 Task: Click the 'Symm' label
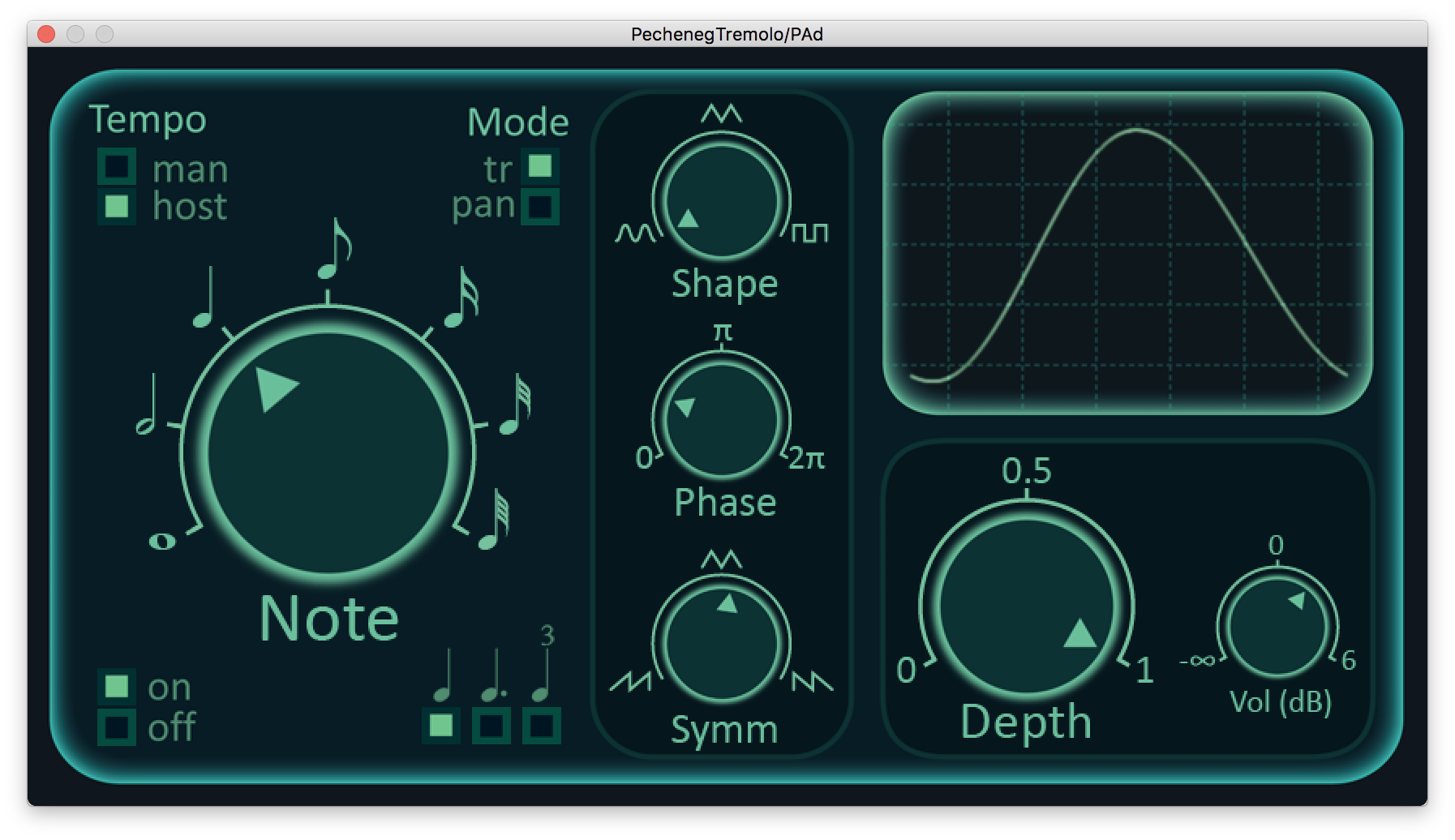pyautogui.click(x=724, y=731)
